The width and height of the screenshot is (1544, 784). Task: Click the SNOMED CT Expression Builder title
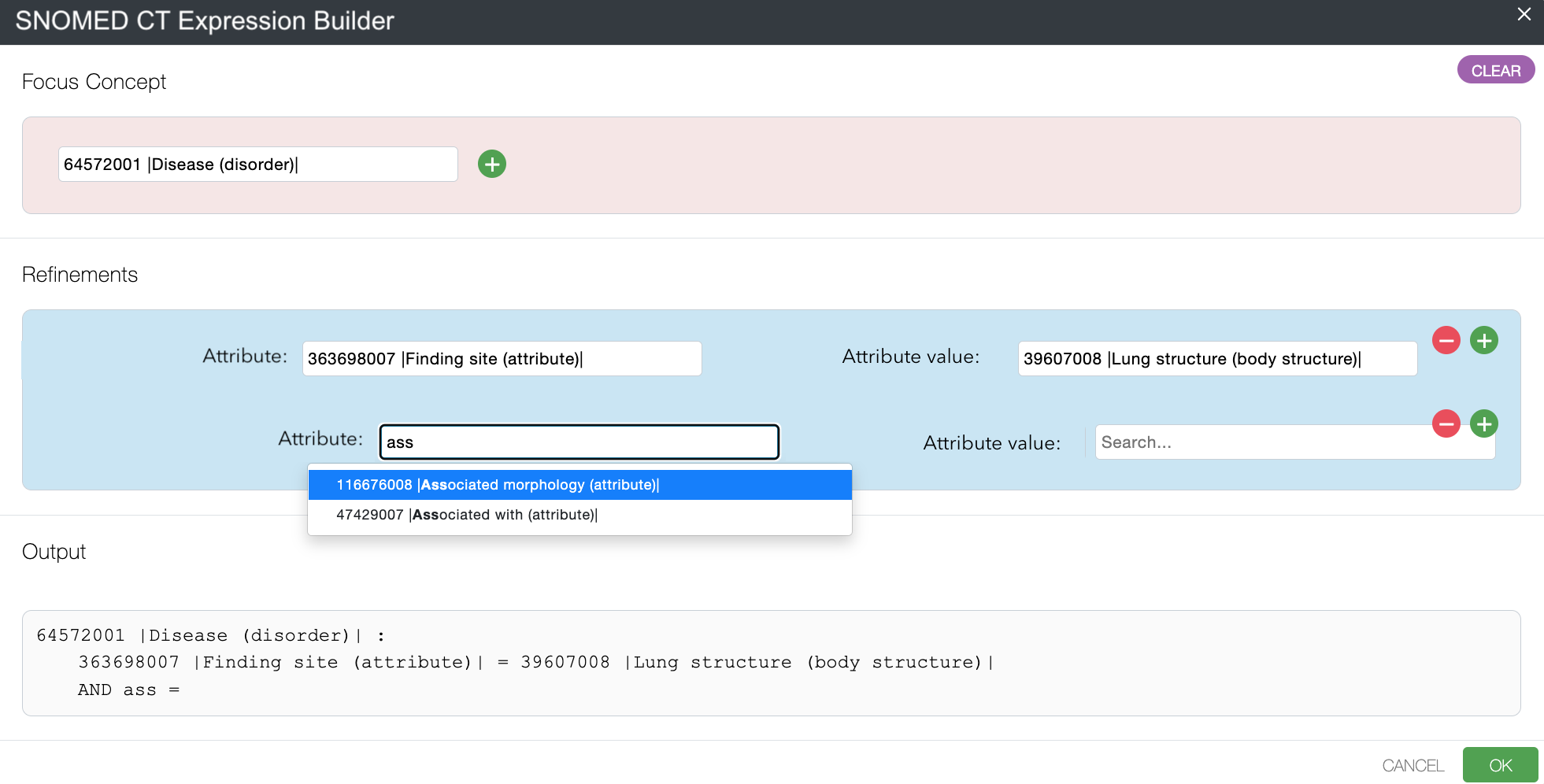[205, 20]
